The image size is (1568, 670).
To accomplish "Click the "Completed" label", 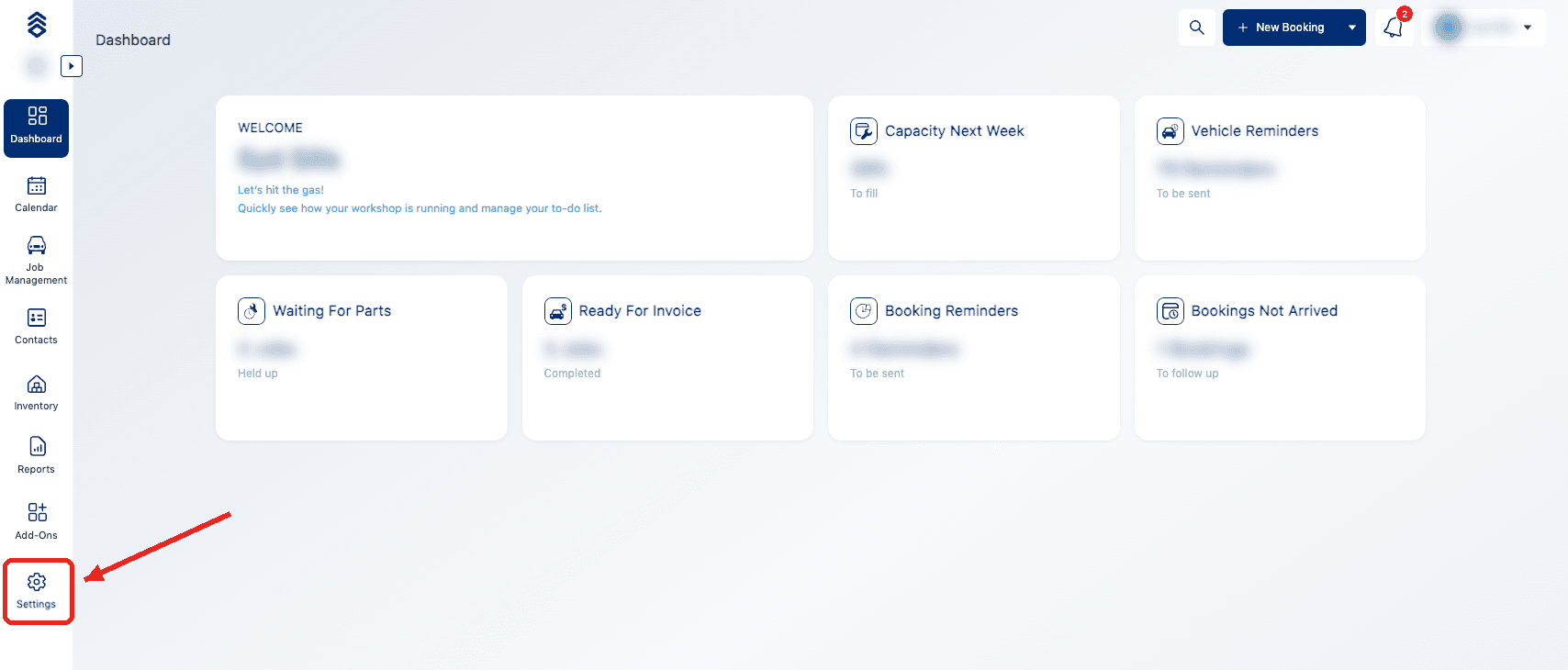I will 572,374.
